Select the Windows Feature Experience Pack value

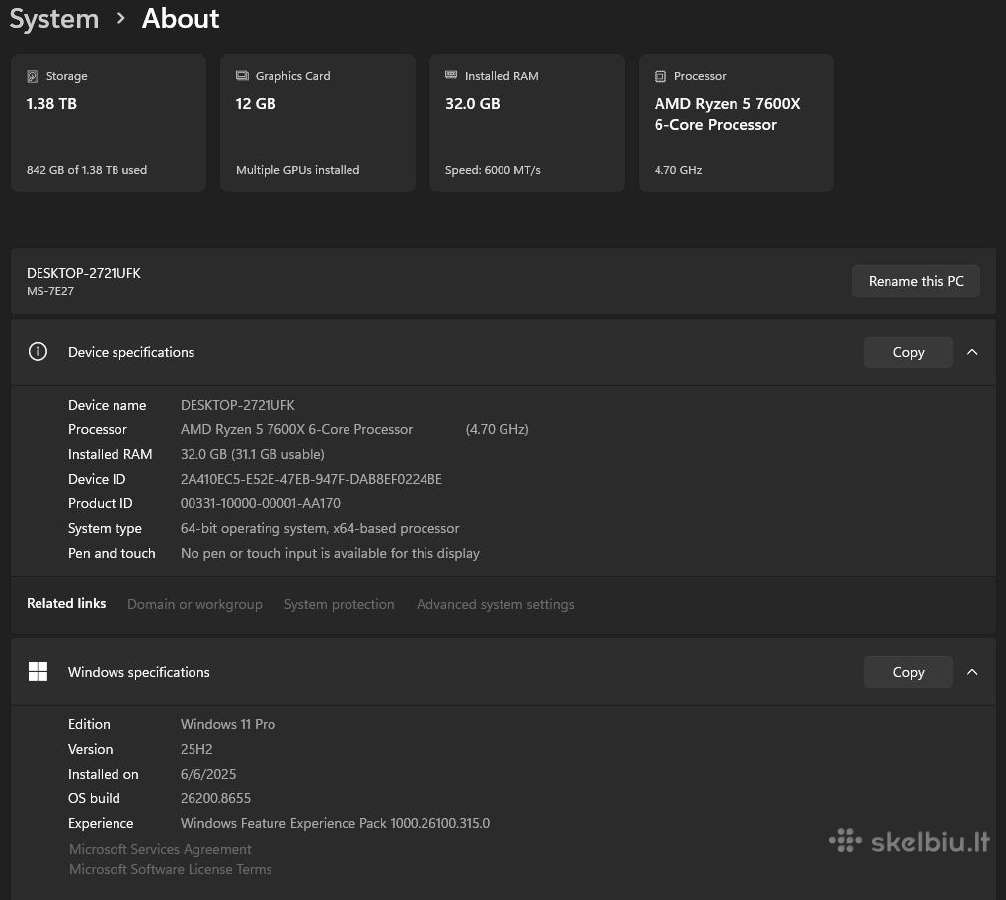[335, 824]
